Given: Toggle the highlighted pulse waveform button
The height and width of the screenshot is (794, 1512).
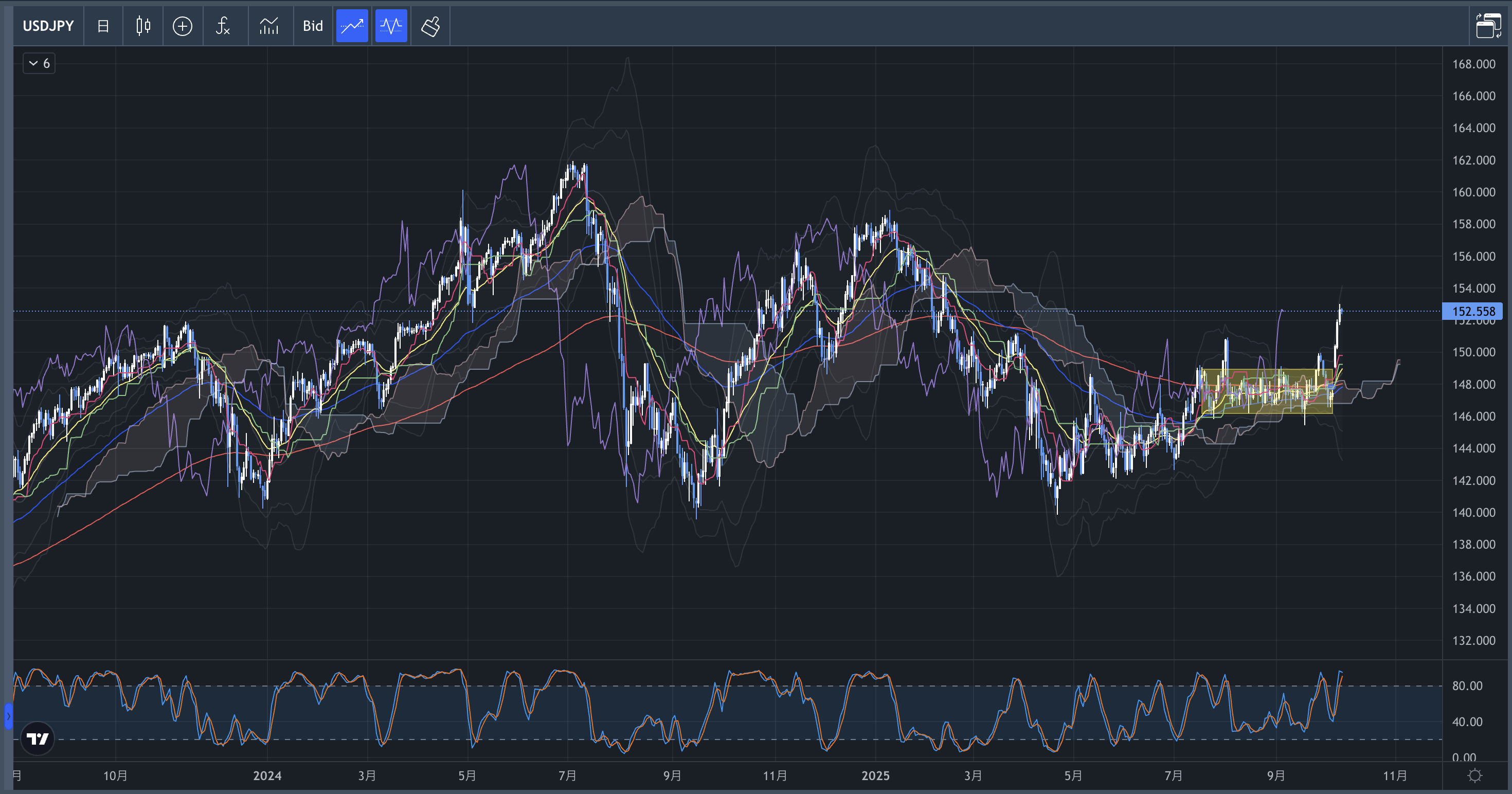Looking at the screenshot, I should point(391,26).
